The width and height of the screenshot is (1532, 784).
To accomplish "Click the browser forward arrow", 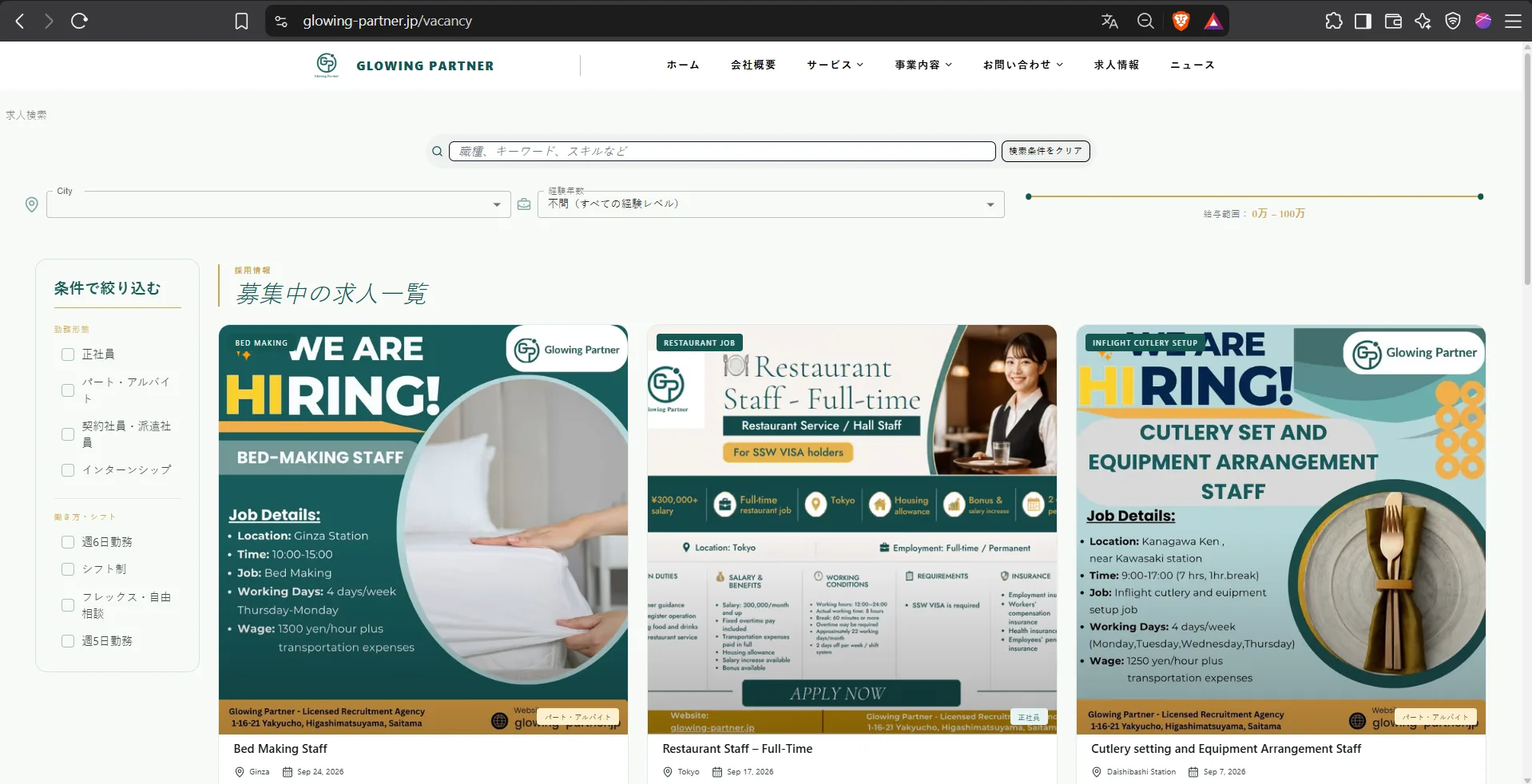I will [49, 22].
